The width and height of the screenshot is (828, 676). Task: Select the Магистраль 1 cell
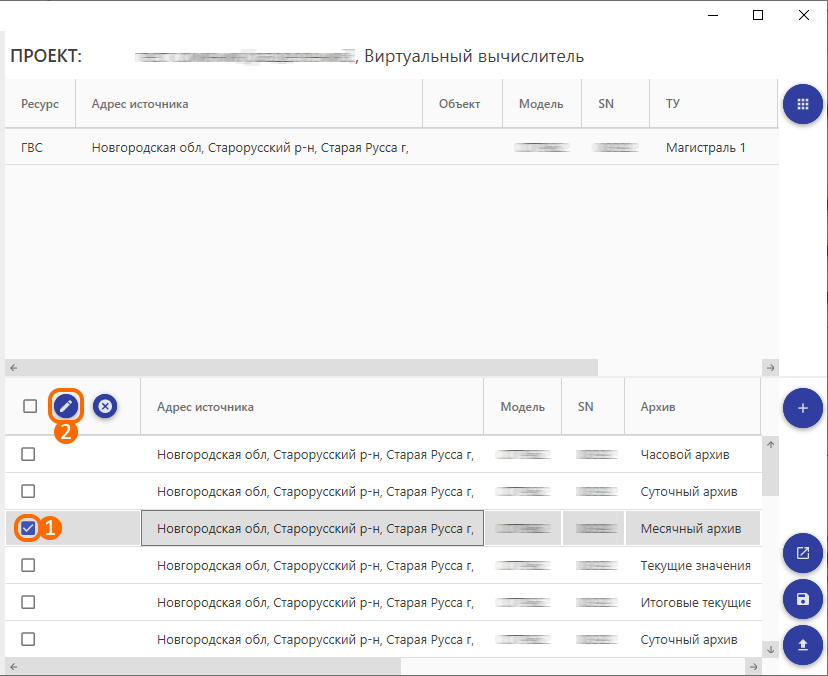pos(713,147)
